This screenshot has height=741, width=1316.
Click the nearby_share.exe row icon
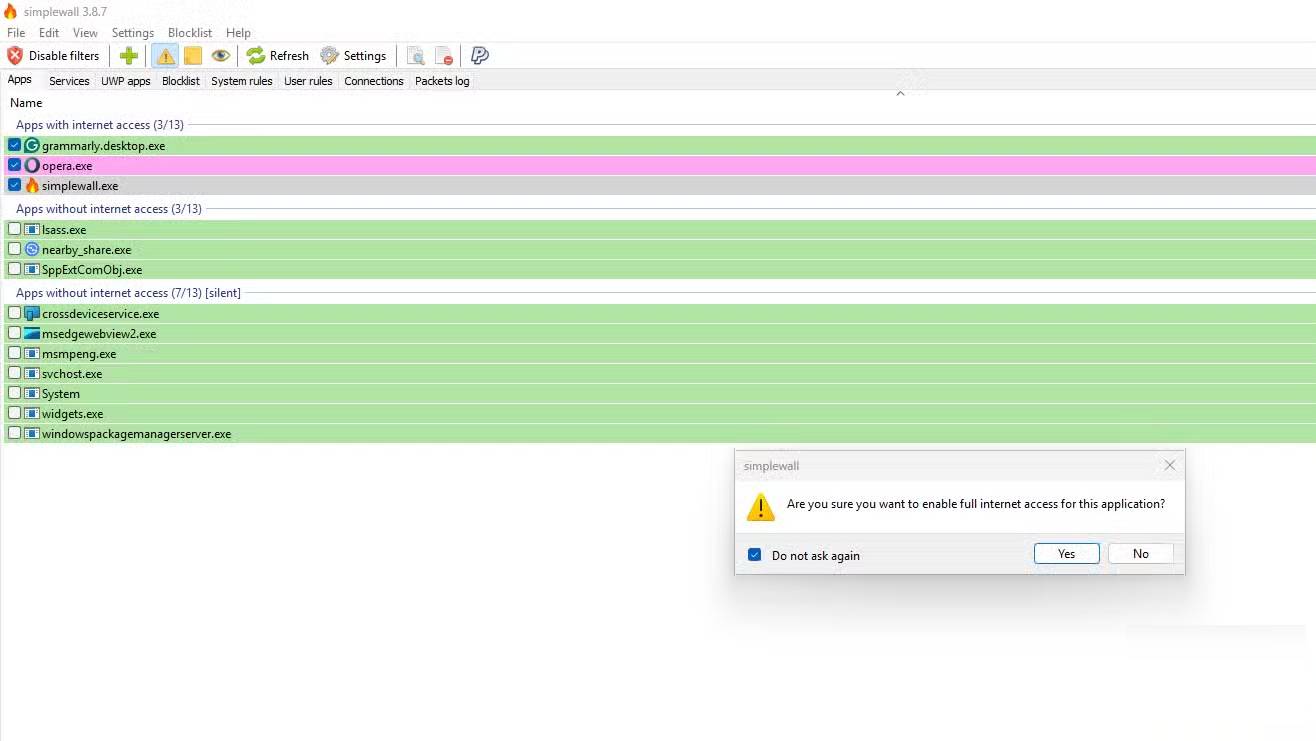point(32,250)
